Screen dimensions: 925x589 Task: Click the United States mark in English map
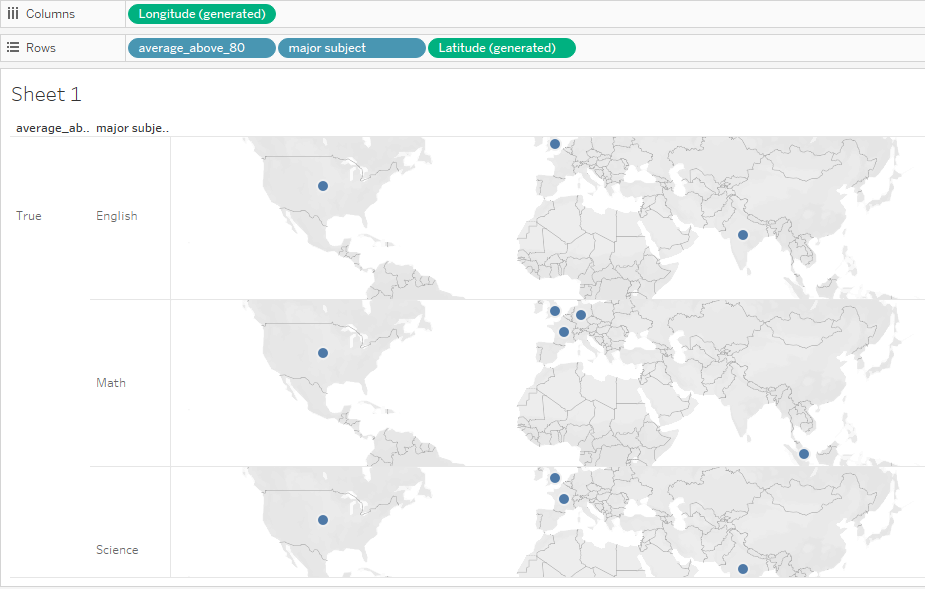(322, 186)
